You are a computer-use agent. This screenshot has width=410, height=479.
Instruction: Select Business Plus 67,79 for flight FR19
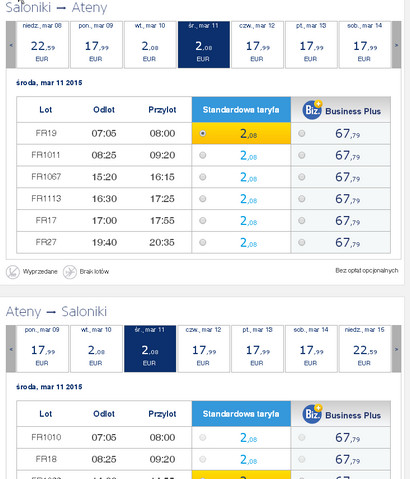click(302, 133)
